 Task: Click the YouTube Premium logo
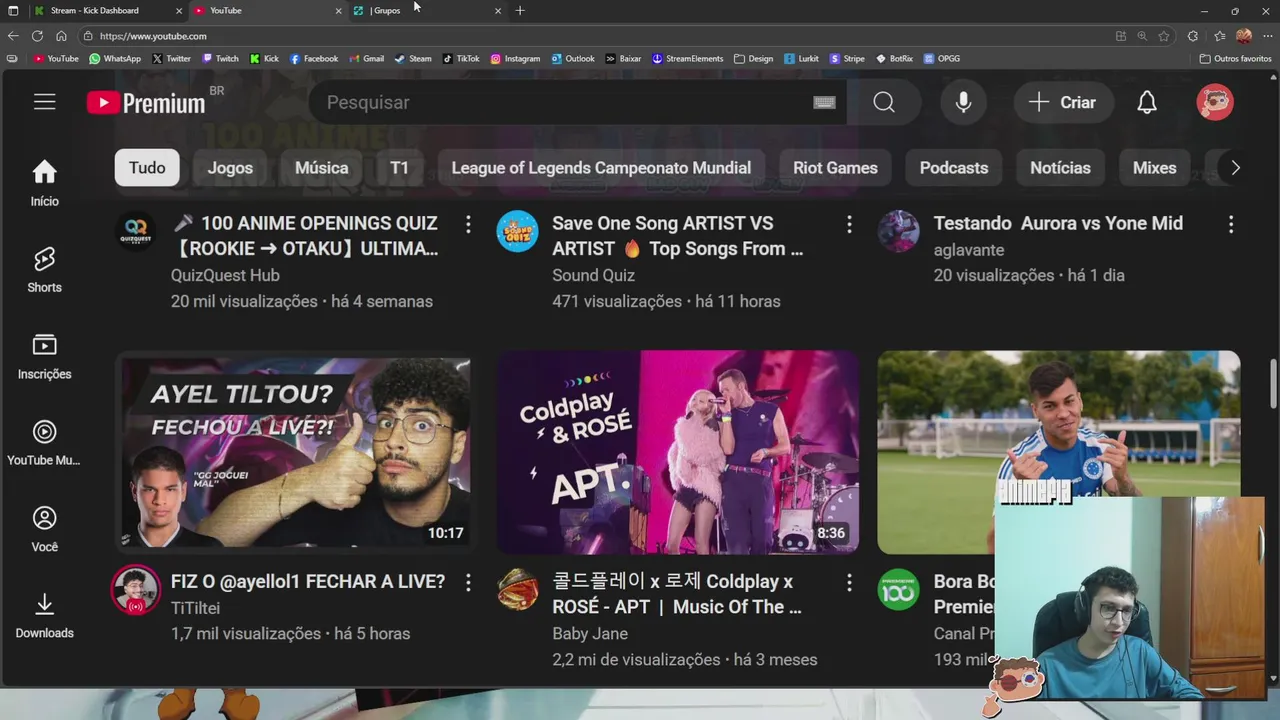pyautogui.click(x=146, y=102)
